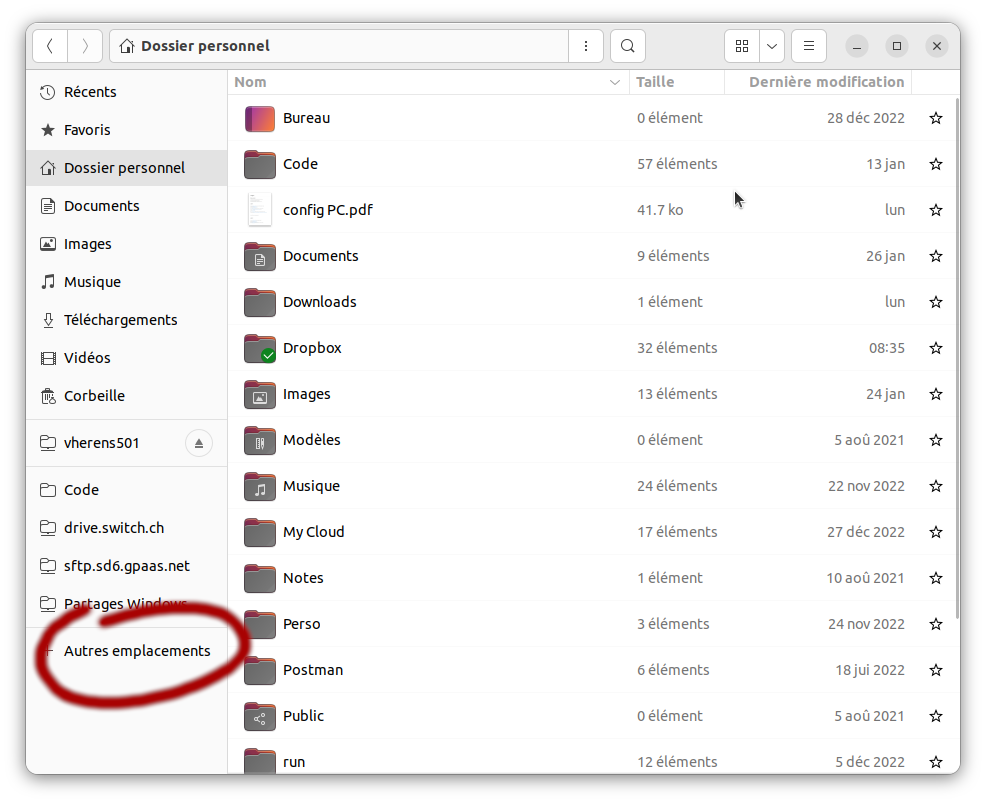Eject the vherens501 drive
The height and width of the screenshot is (803, 986).
[x=199, y=443]
